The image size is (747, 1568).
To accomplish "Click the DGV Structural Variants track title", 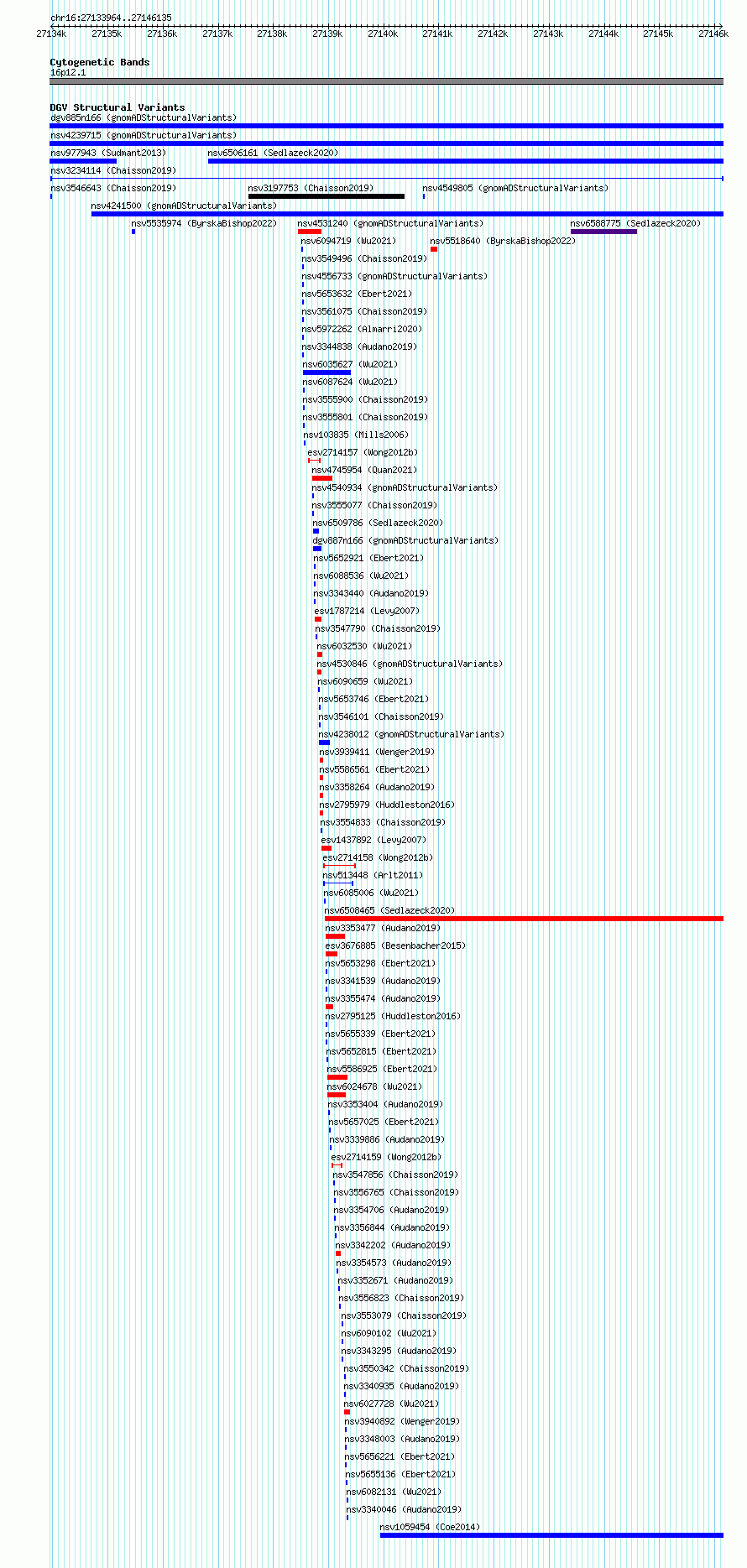I will (118, 107).
